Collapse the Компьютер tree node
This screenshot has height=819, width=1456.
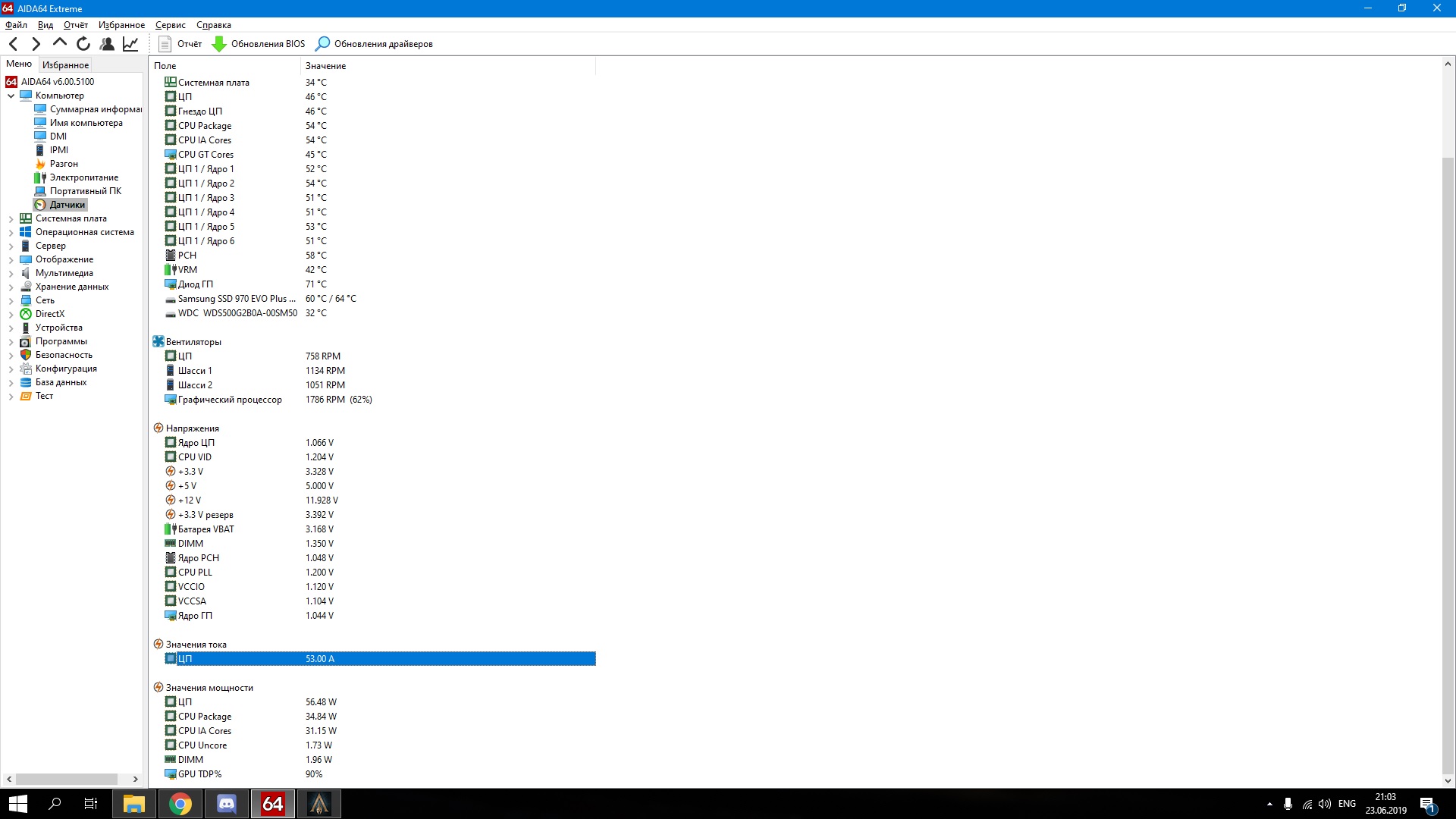click(x=11, y=96)
